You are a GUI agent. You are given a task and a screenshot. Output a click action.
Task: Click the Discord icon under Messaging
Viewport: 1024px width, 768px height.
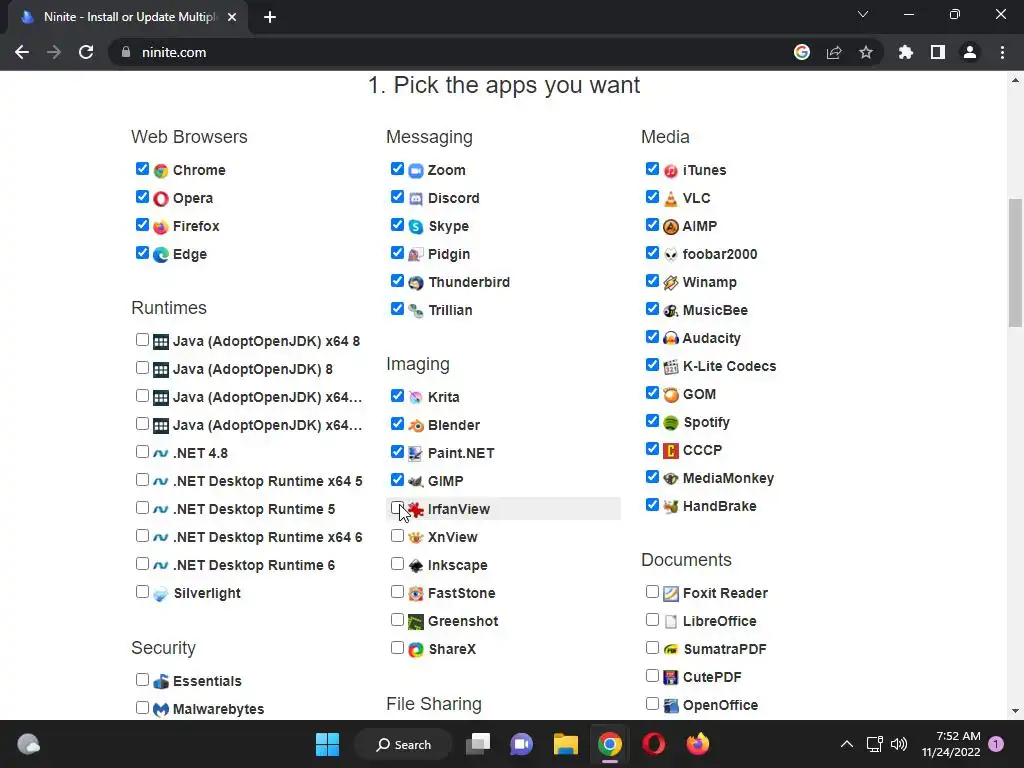(416, 199)
